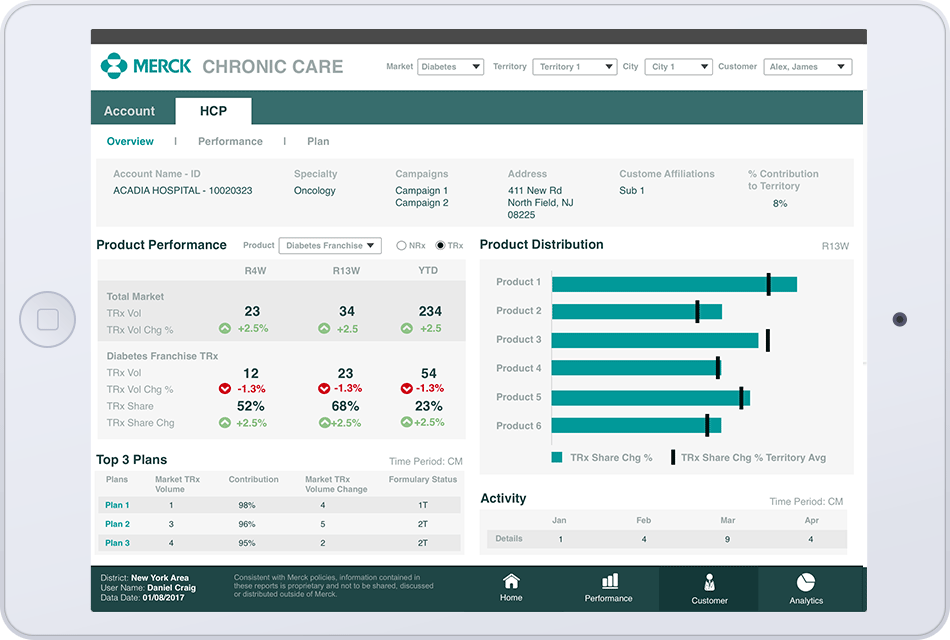
Task: Open the Product dropdown showing Diabetes Franchise
Action: coord(331,245)
